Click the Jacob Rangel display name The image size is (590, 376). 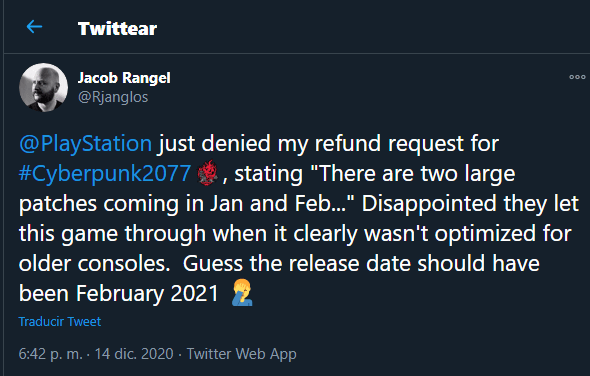pyautogui.click(x=124, y=78)
